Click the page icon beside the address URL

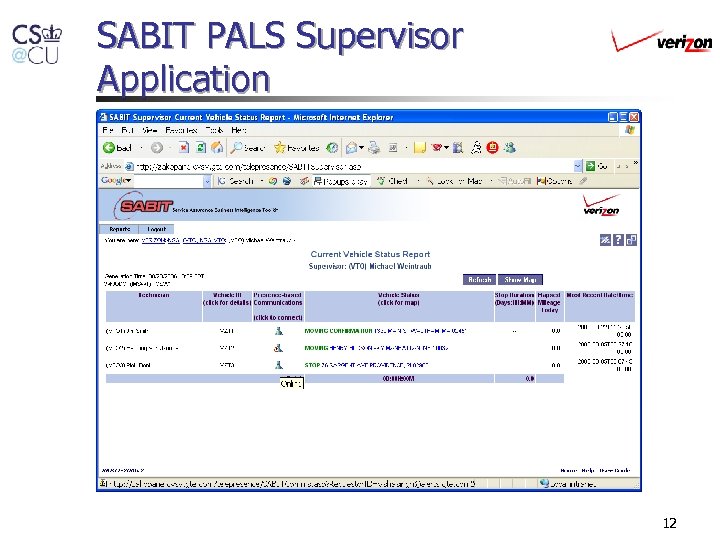tap(129, 166)
